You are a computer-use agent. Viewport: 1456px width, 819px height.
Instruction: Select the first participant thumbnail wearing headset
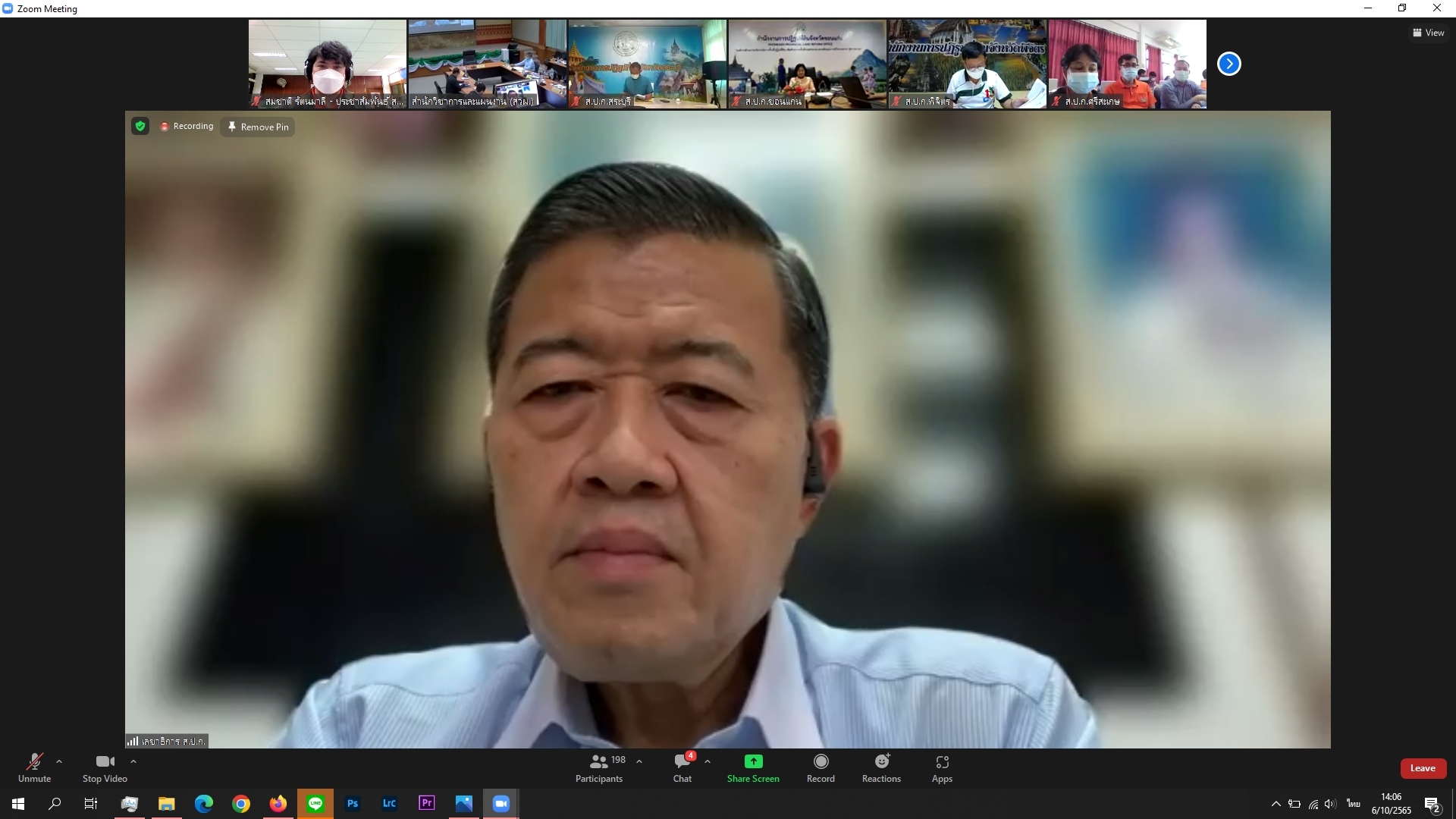pos(328,64)
